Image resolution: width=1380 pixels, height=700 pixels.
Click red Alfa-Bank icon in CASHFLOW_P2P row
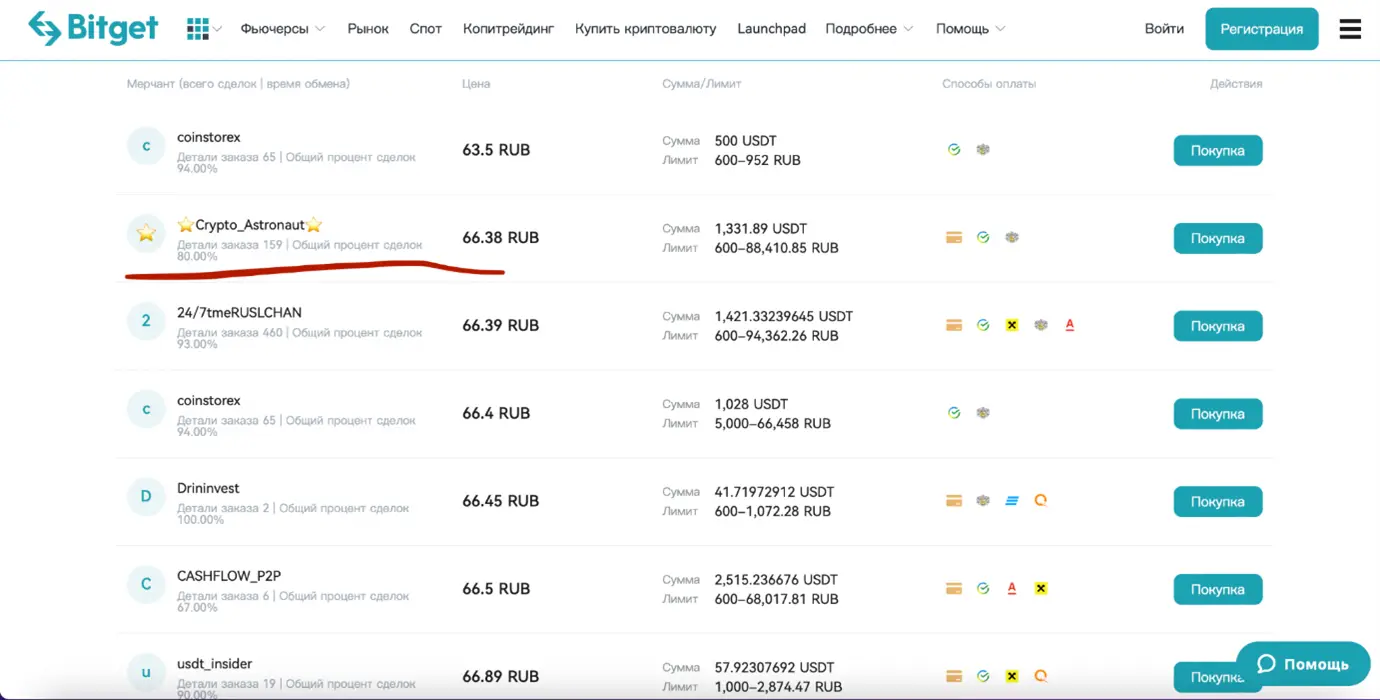(1012, 589)
